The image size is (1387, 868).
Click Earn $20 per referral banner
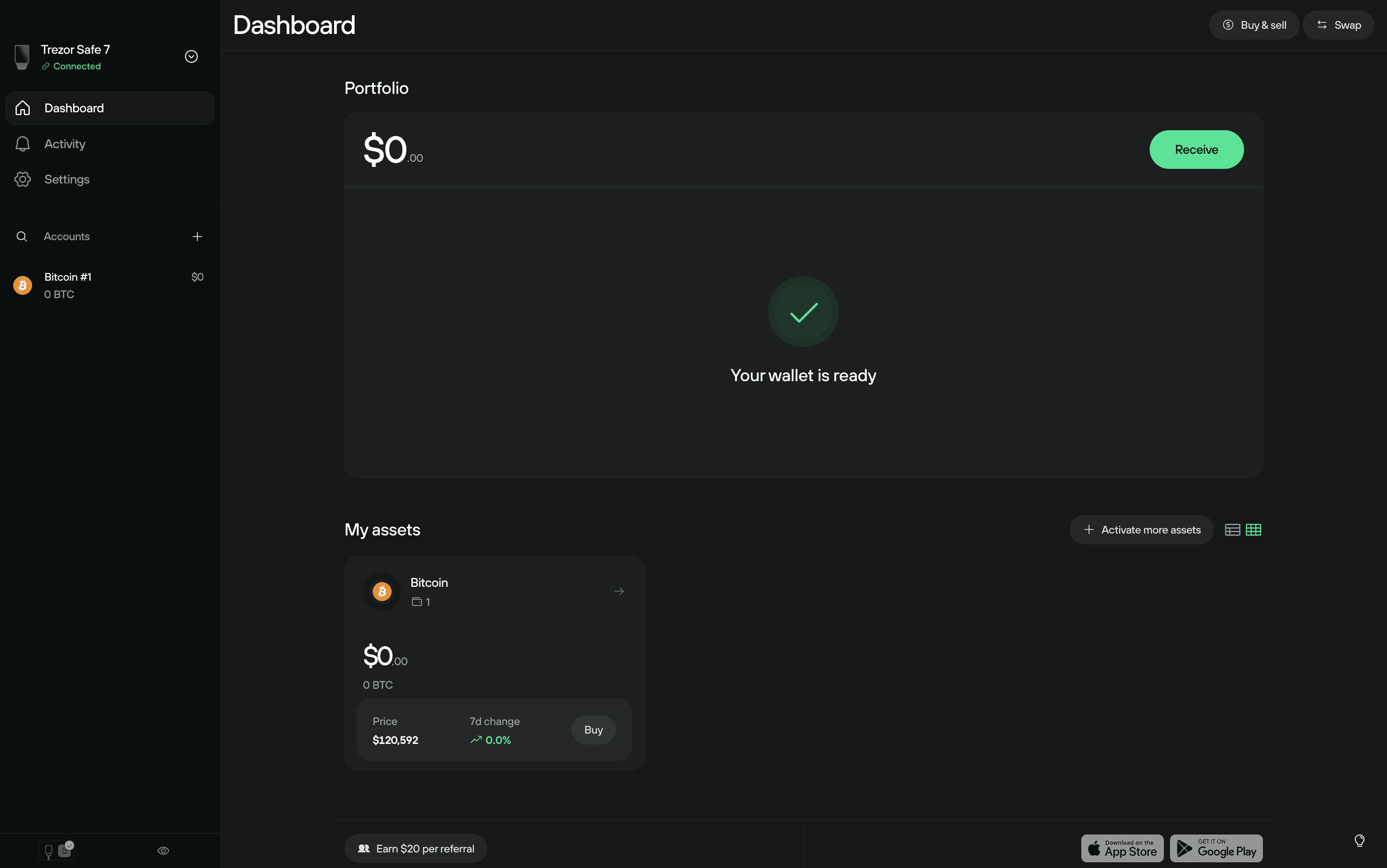pos(416,849)
